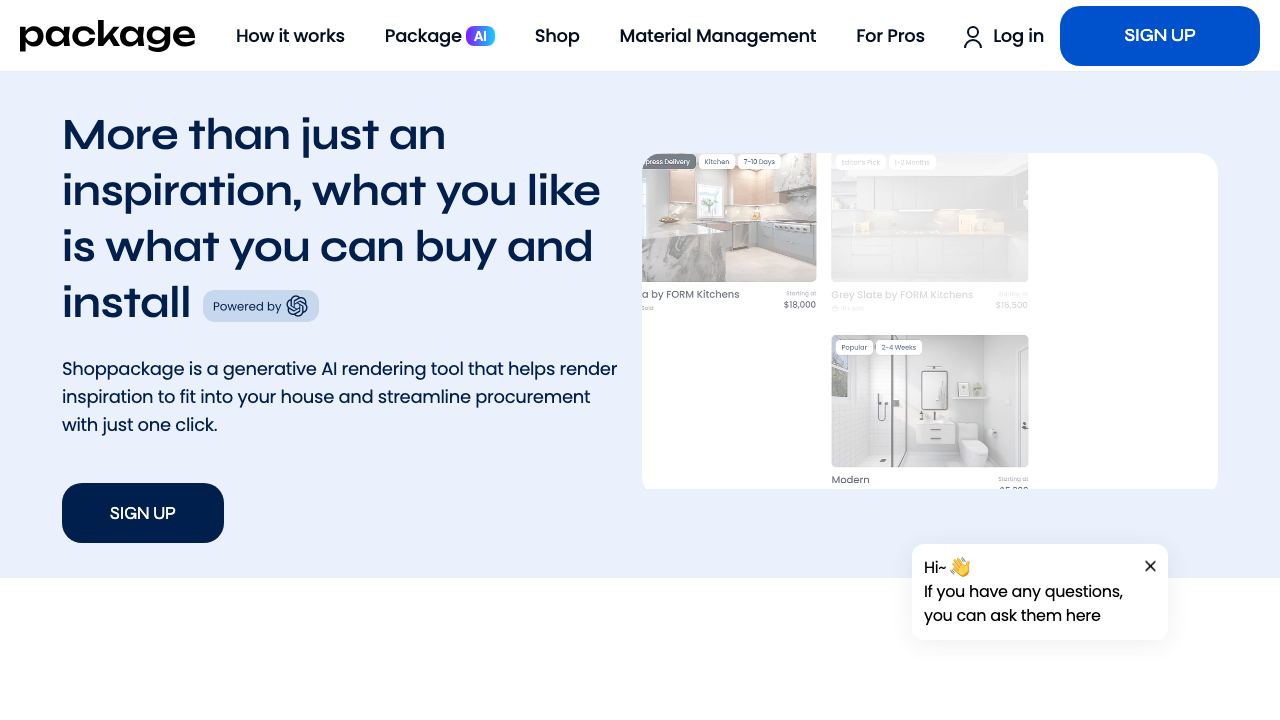Click the 7-10 Days tag

click(759, 161)
